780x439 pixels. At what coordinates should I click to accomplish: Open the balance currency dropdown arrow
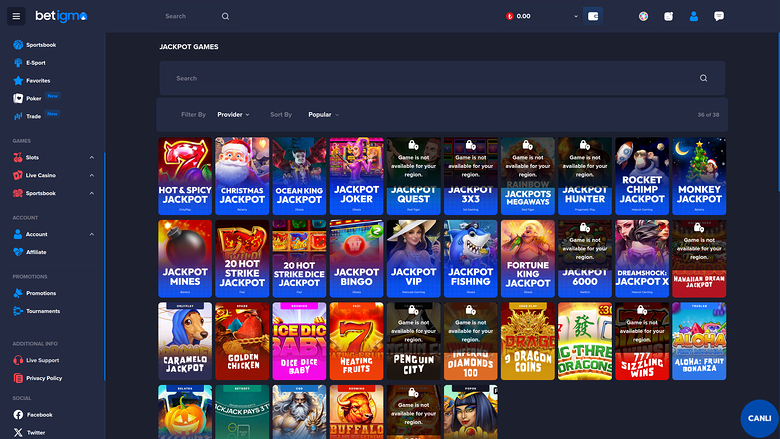pos(576,16)
